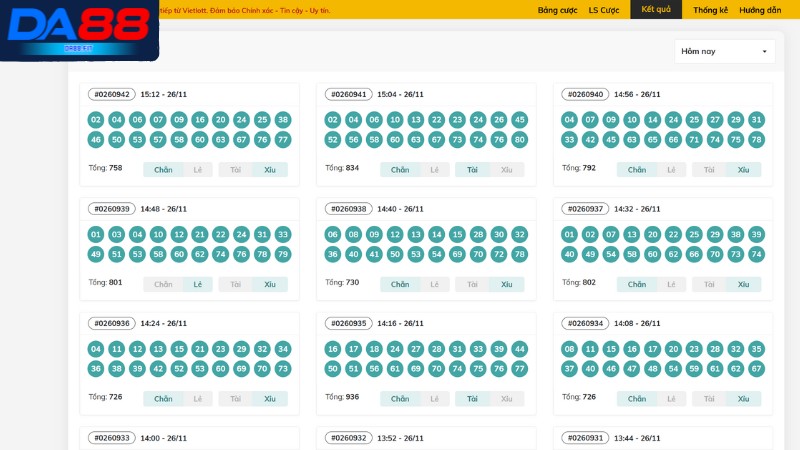Select the Kết quả tab
Image resolution: width=800 pixels, height=450 pixels.
tap(656, 10)
